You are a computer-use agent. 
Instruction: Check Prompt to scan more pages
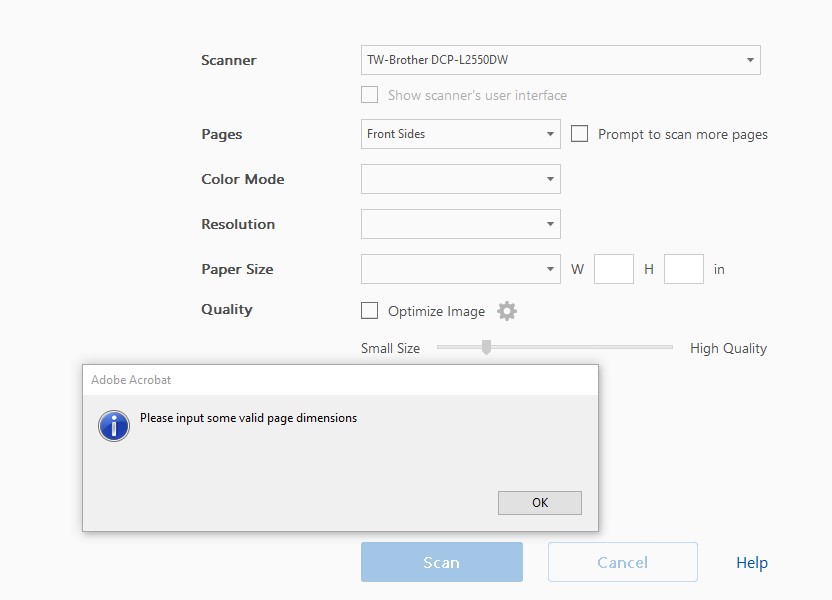coord(580,134)
